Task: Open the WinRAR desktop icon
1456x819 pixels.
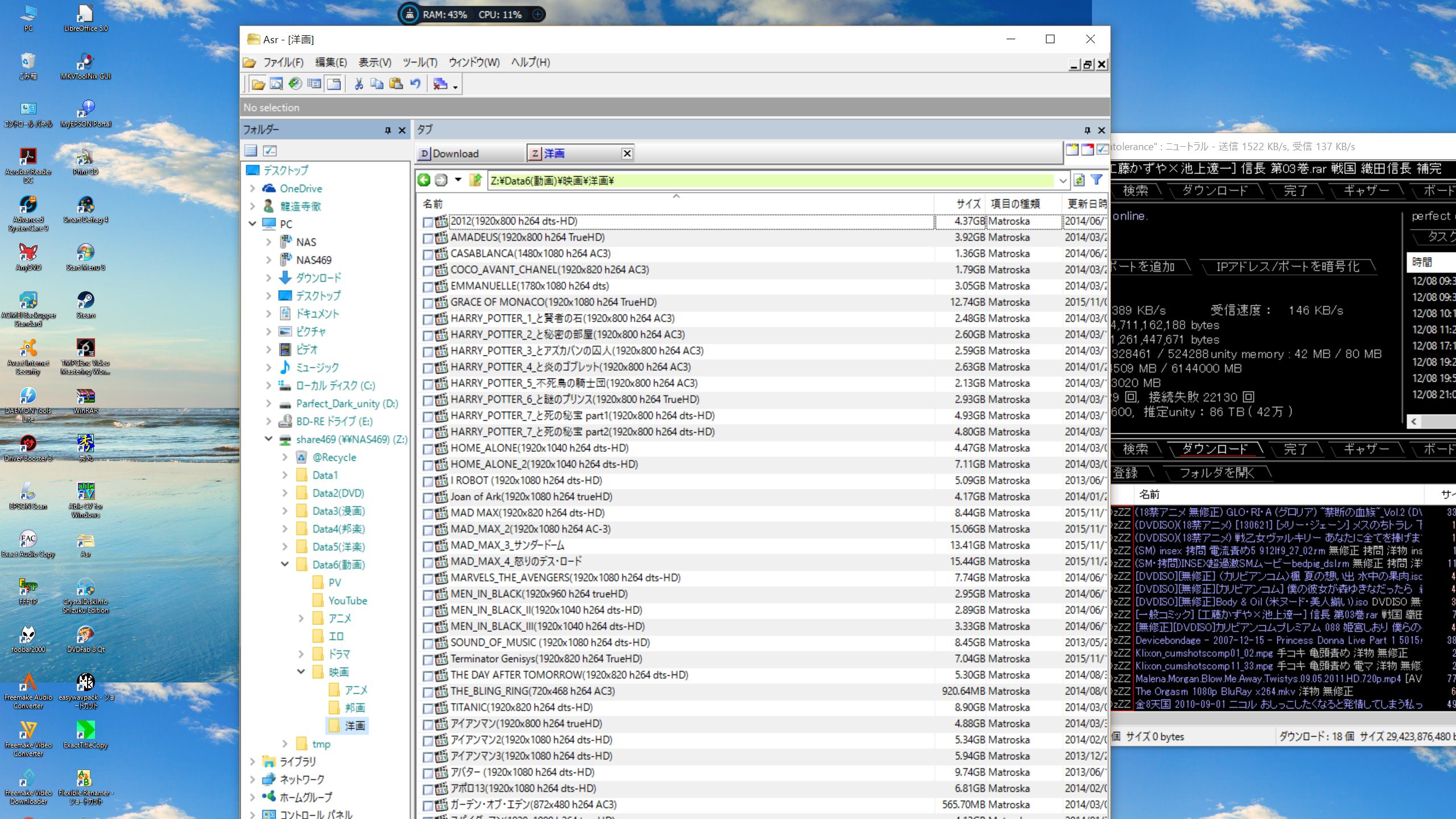Action: (x=86, y=400)
